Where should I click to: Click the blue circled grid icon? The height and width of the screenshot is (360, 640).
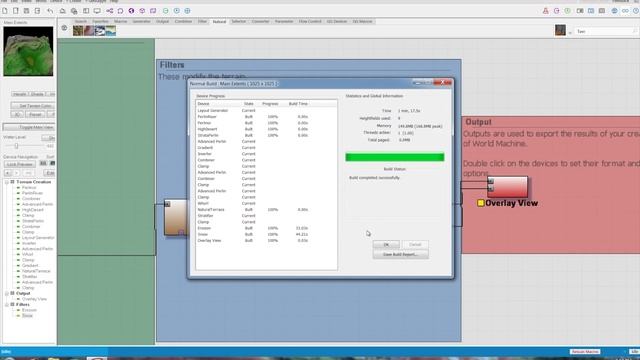pyautogui.click(x=187, y=11)
